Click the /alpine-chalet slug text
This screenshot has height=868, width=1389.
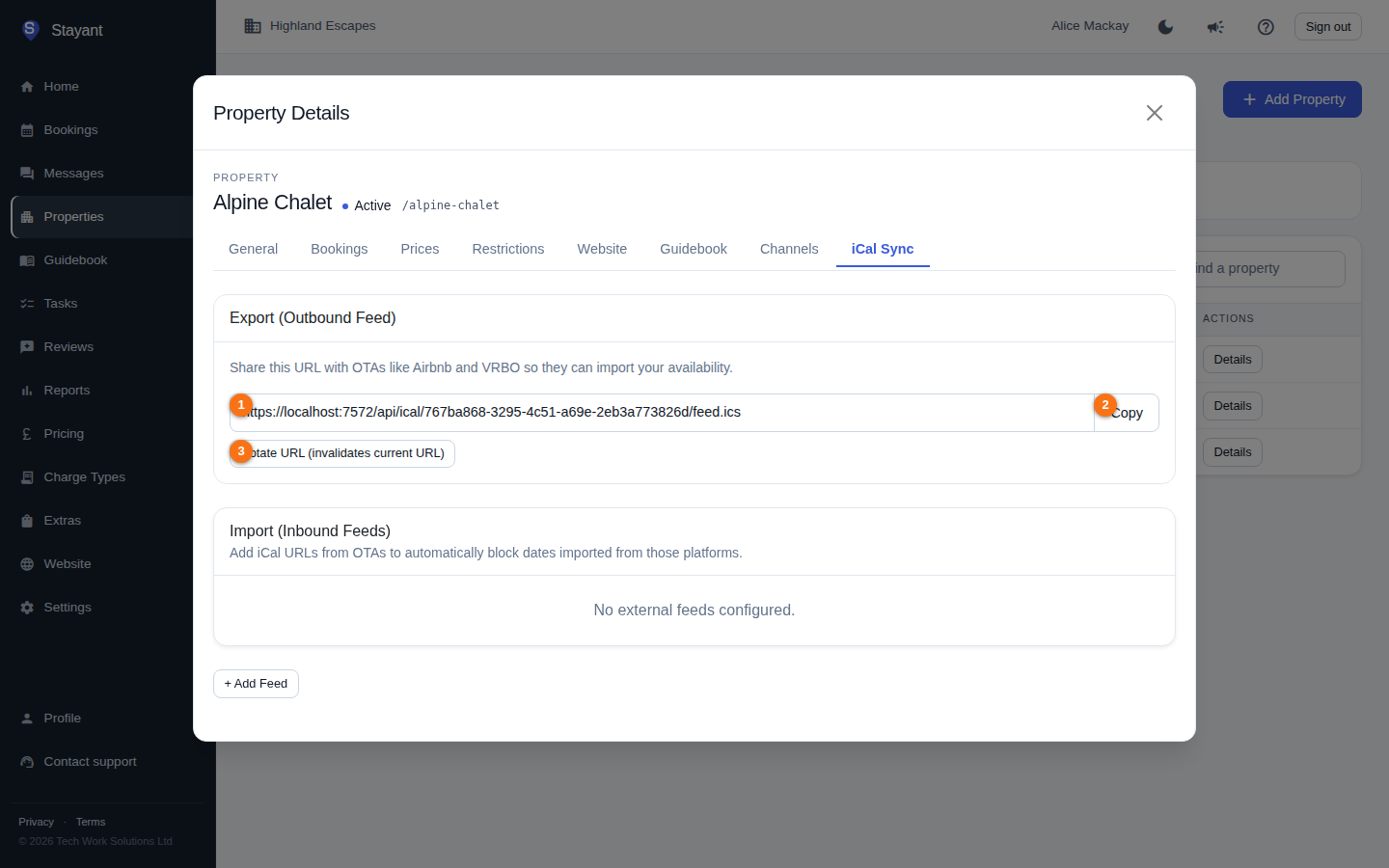(x=450, y=205)
